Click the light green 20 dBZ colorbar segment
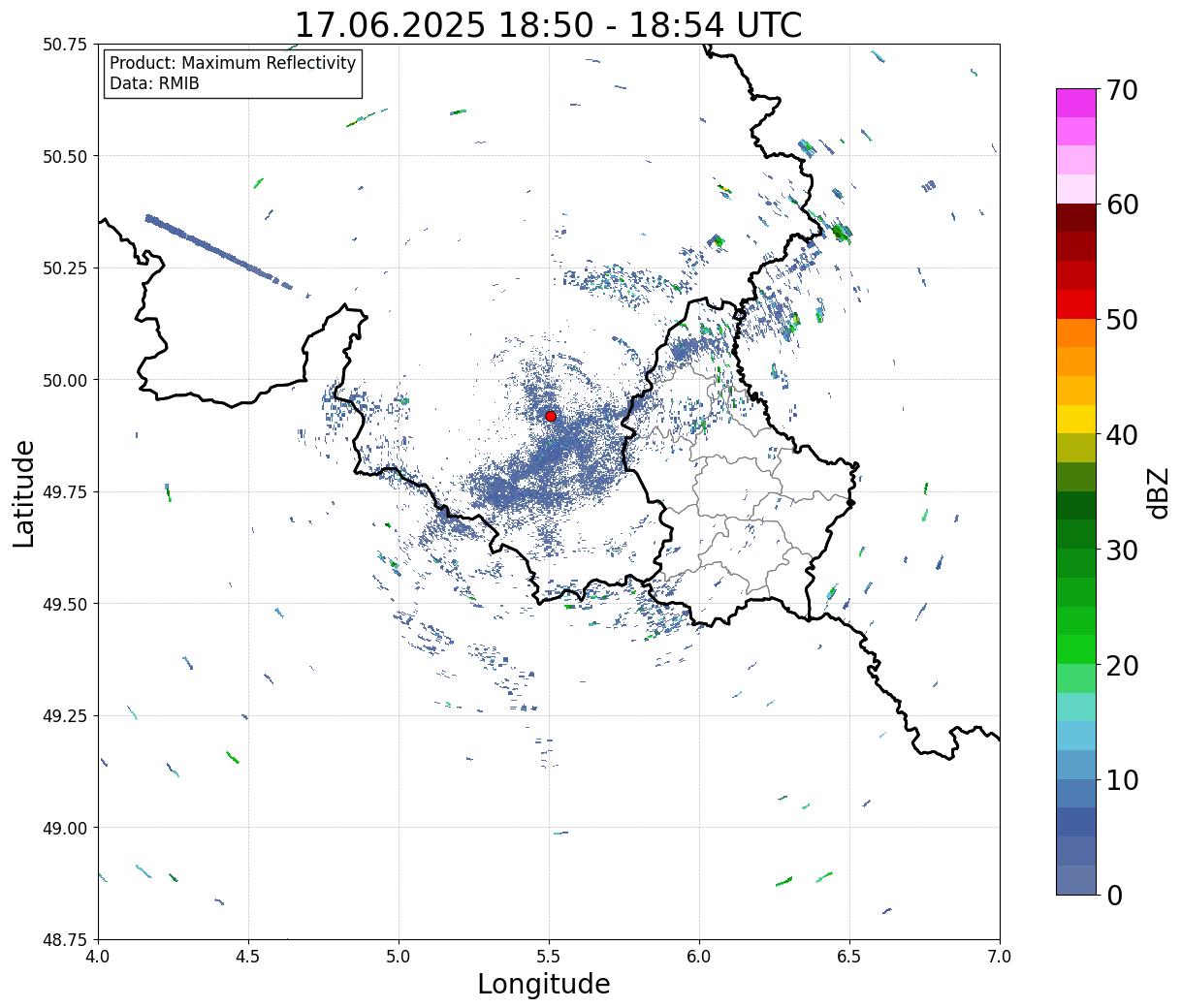Viewport: 1182px width, 1008px height. click(x=1075, y=678)
